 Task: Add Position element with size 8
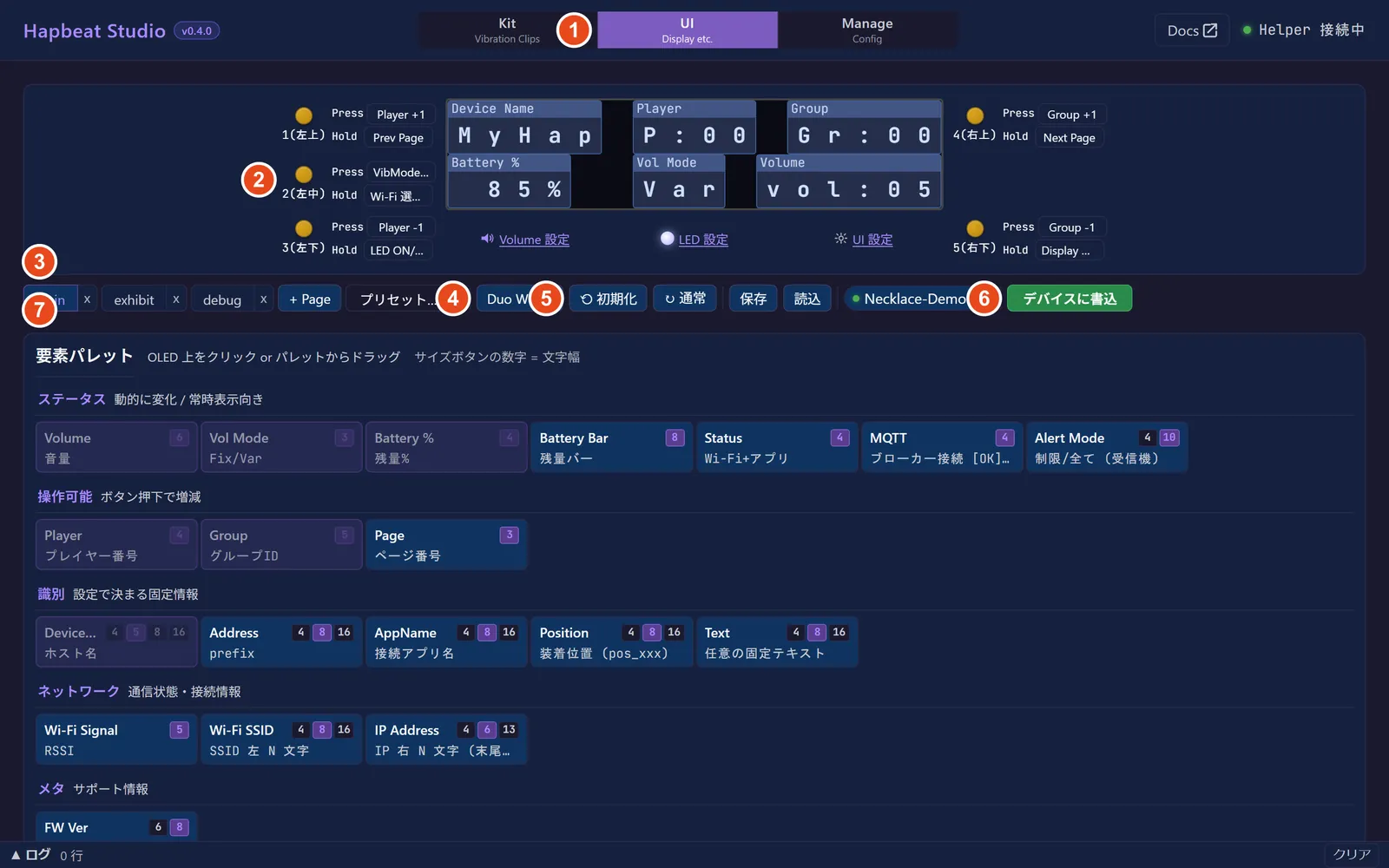tap(652, 632)
